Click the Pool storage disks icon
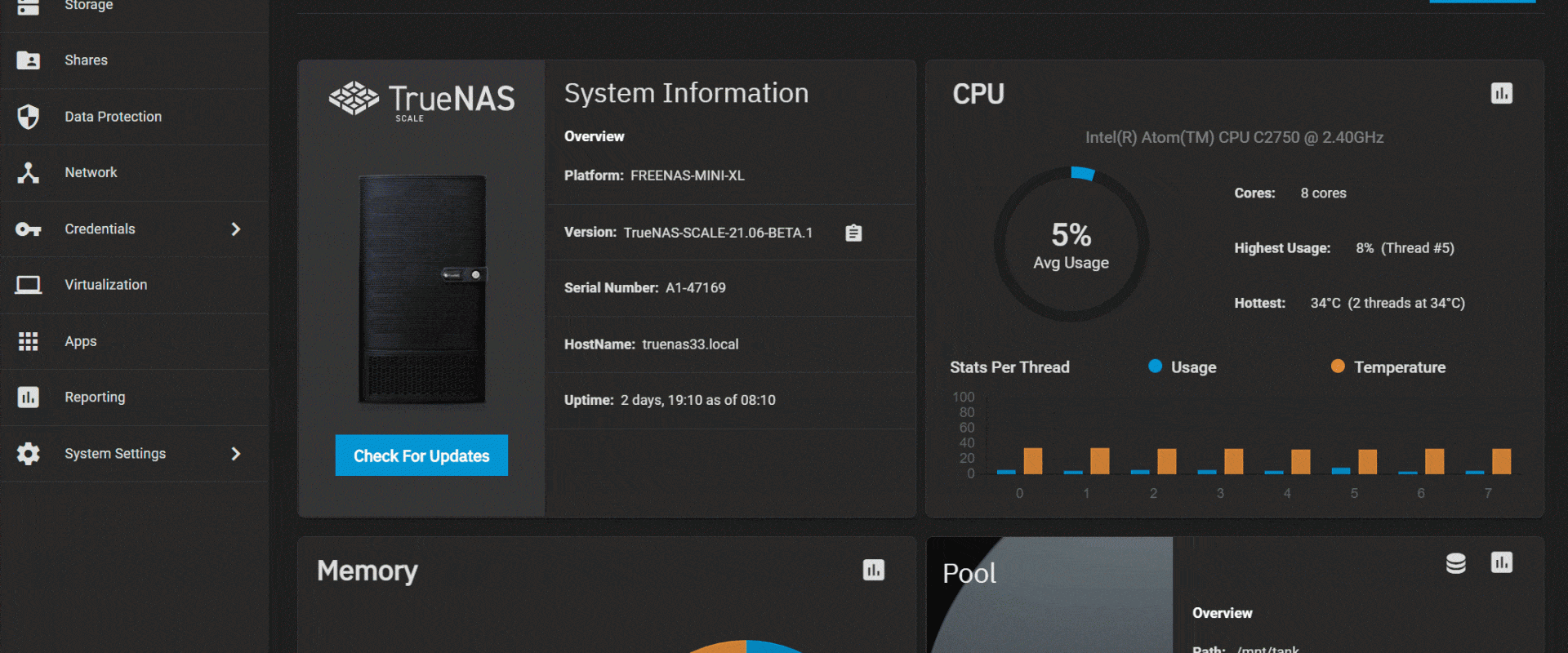 coord(1456,563)
